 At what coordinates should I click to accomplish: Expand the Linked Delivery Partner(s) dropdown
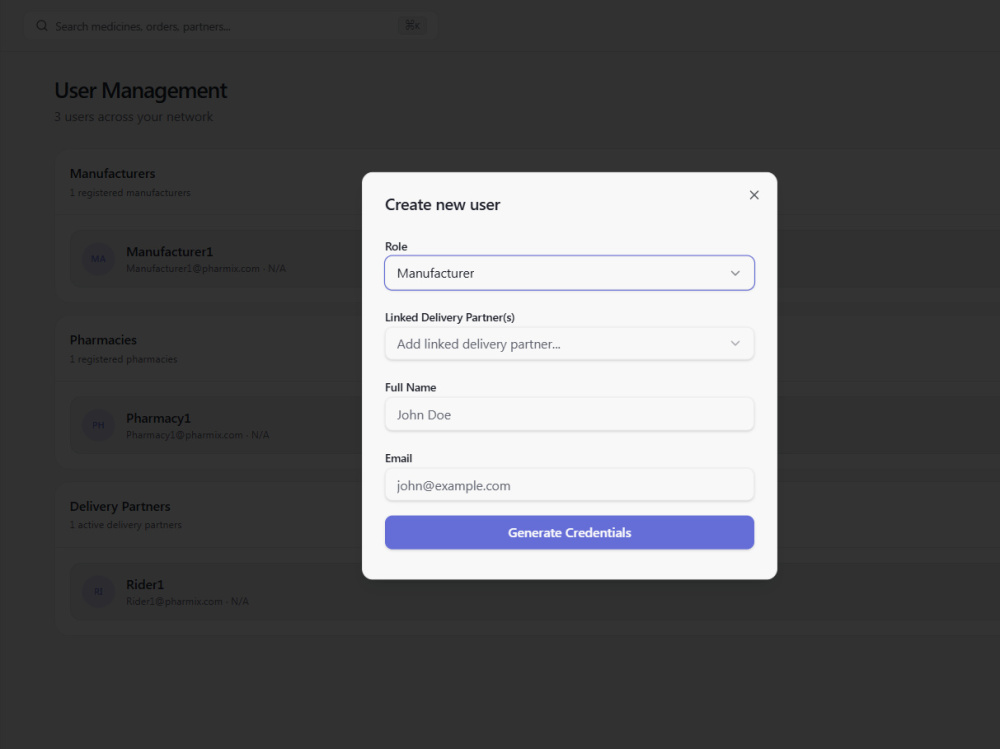click(x=570, y=344)
